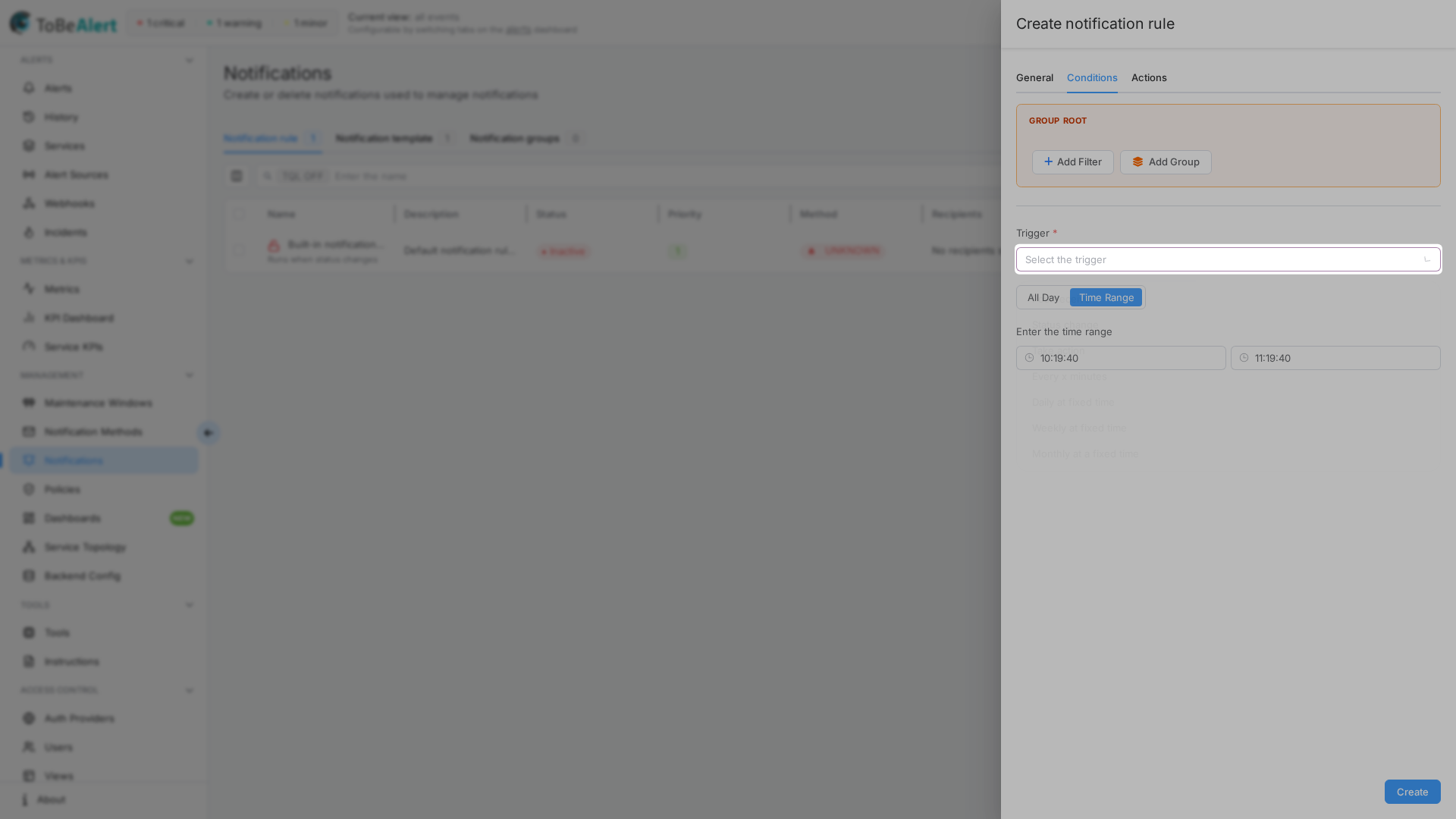
Task: Collapse the METRICS & KPIS section
Action: pyautogui.click(x=190, y=262)
